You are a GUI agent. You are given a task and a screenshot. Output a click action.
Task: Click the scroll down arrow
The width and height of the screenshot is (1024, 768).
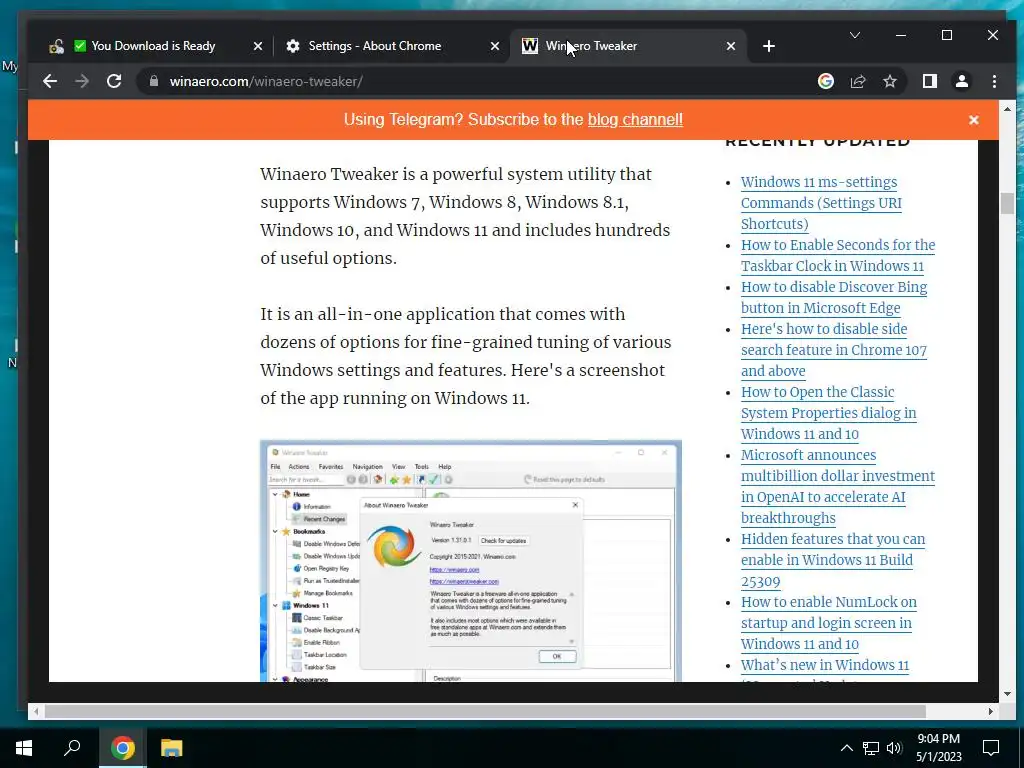1007,694
